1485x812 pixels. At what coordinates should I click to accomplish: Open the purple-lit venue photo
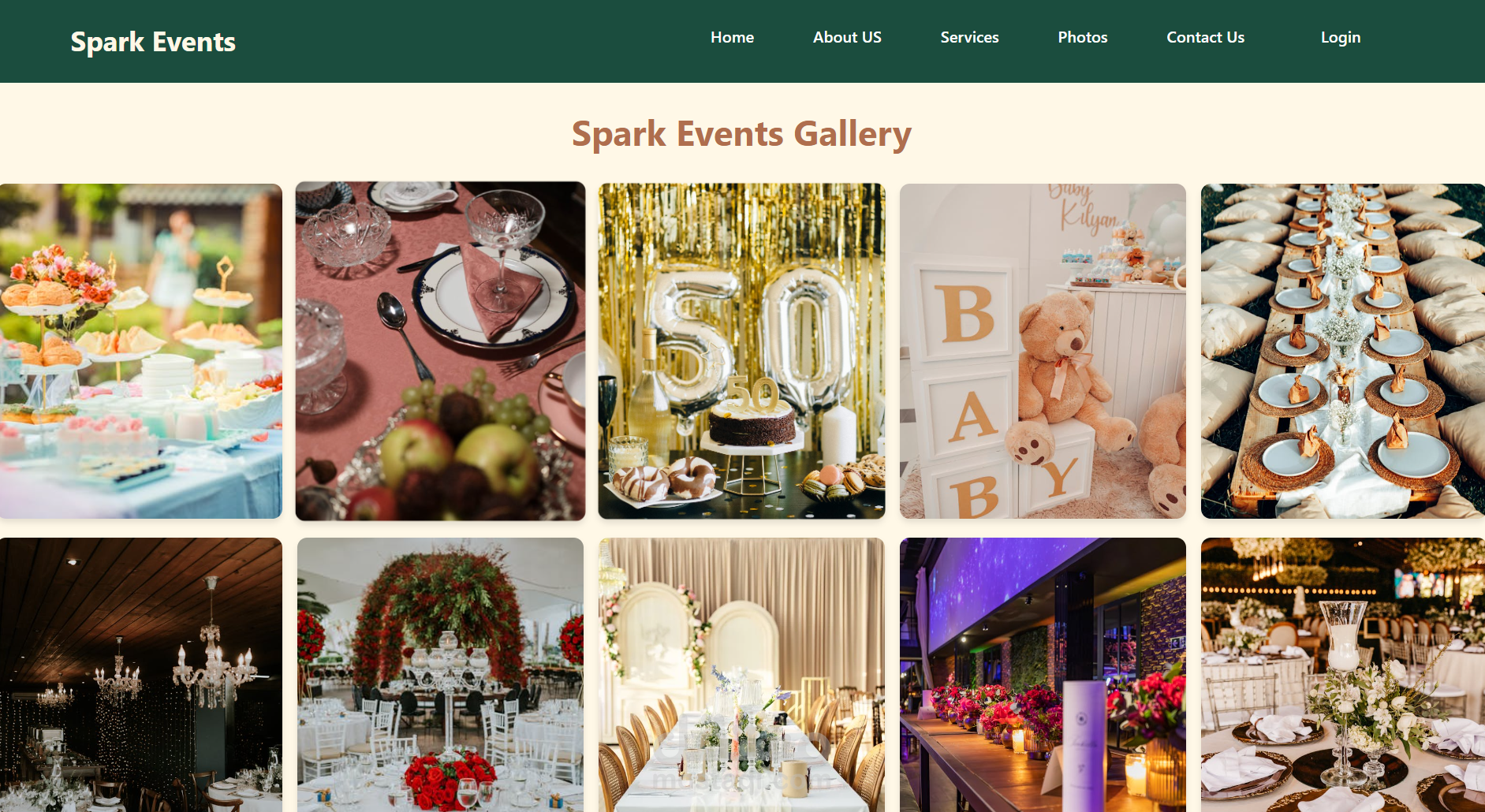[x=1043, y=675]
